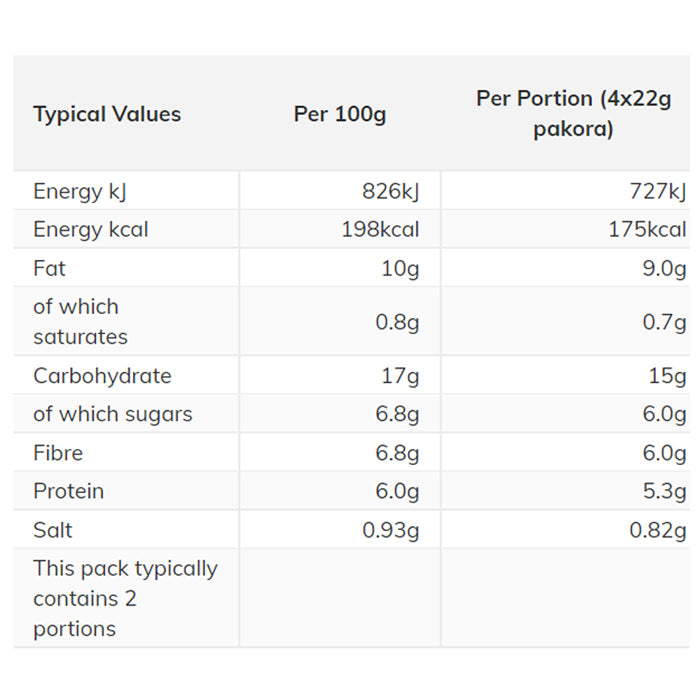Click the Per Portion (4x22g pakora) header
This screenshot has height=700, width=700.
tap(573, 113)
